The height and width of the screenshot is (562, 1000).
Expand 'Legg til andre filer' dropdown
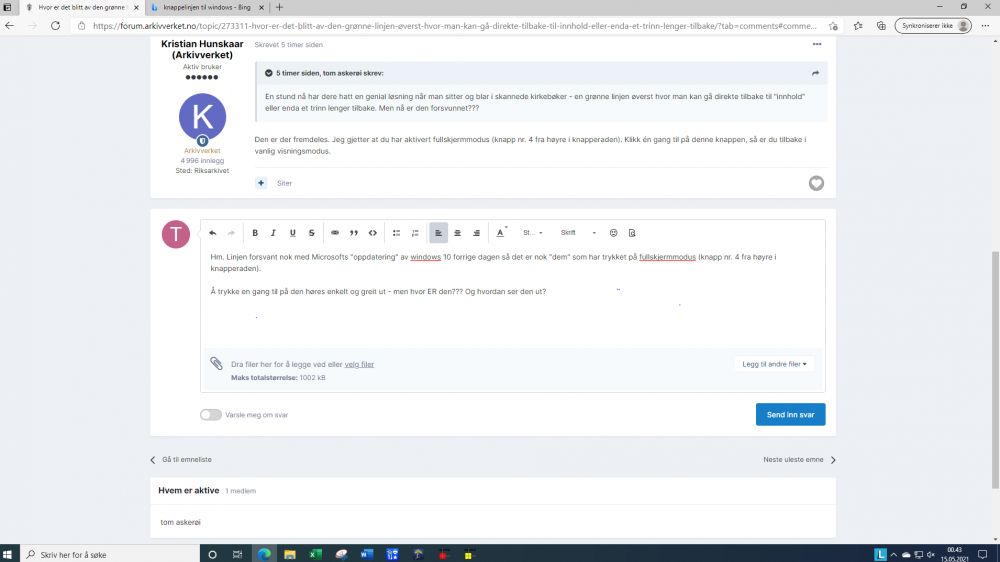click(x=774, y=364)
